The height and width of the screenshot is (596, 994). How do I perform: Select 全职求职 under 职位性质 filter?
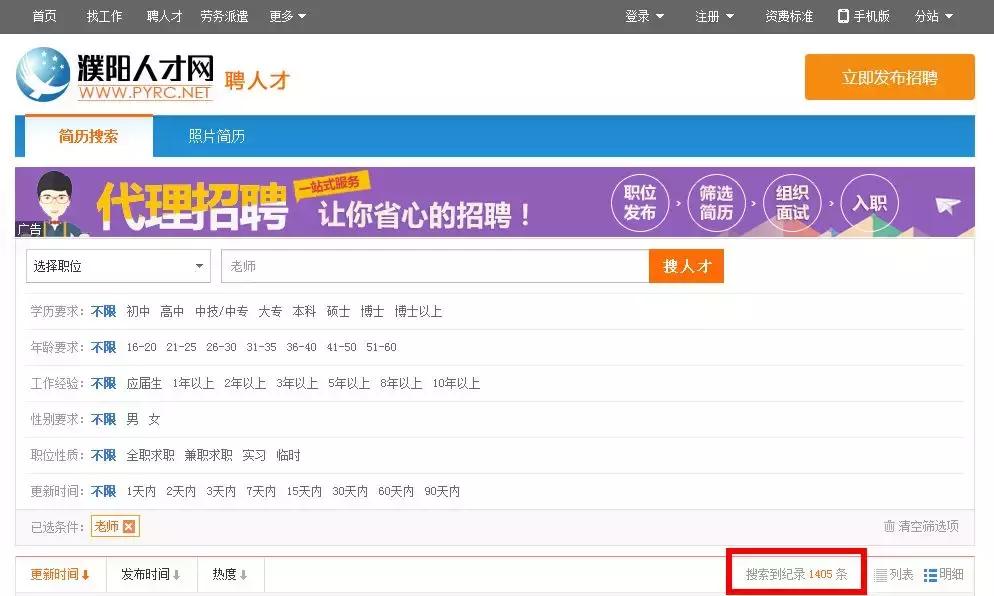click(150, 455)
